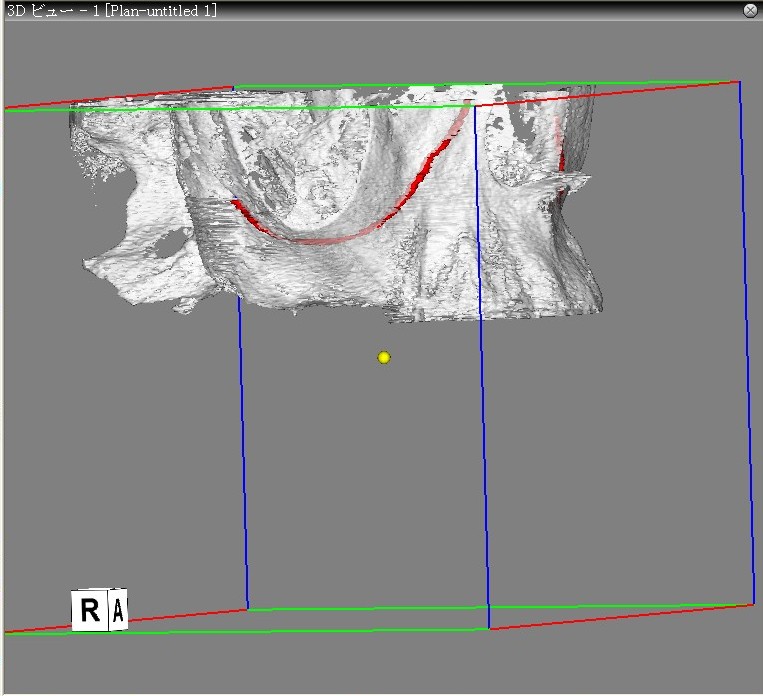Close the 3D view panel
The image size is (763, 696).
pos(750,10)
